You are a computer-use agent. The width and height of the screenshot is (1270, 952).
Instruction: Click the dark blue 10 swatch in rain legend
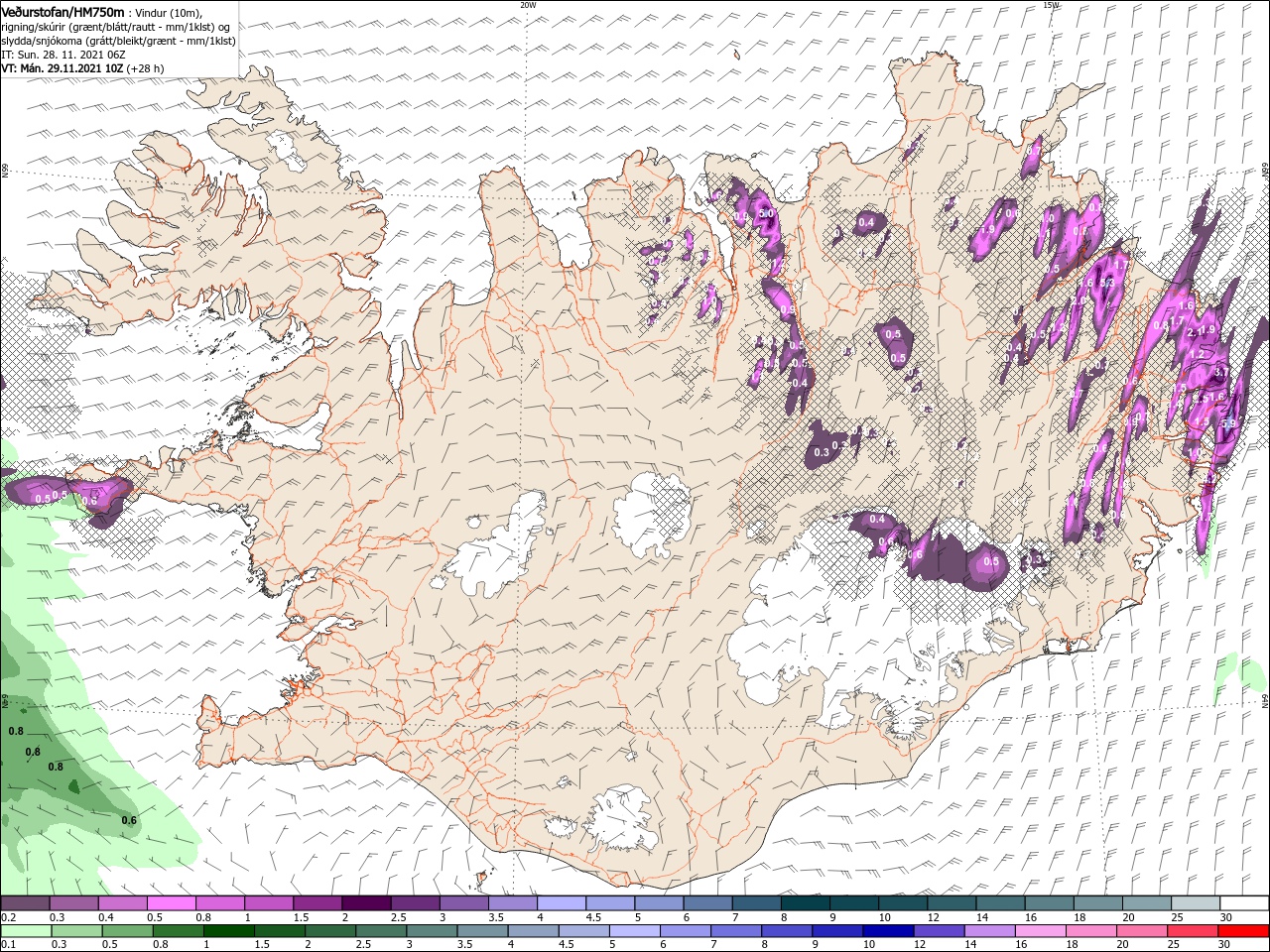pos(886,931)
